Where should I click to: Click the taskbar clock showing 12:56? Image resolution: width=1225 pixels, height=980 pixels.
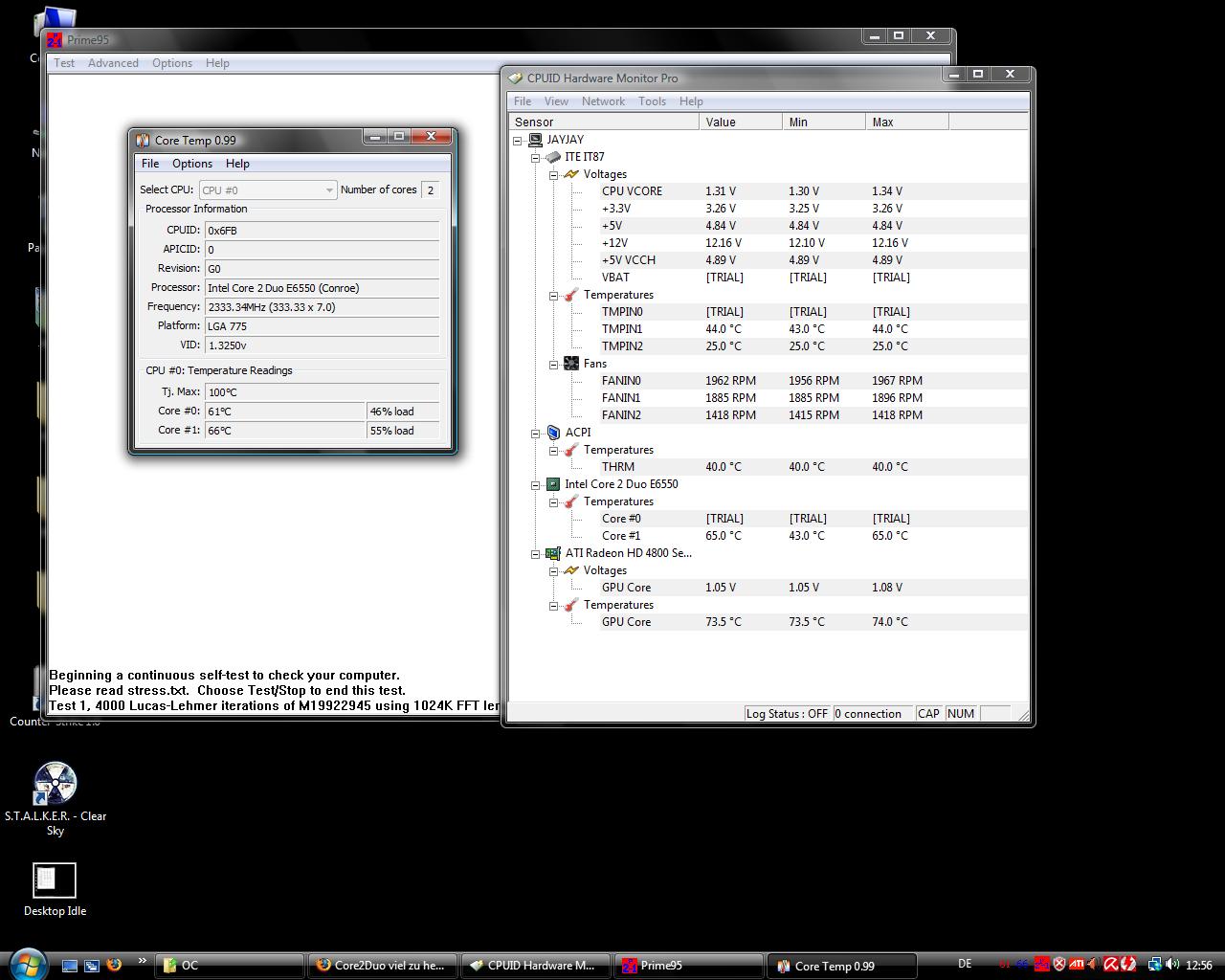tap(1199, 965)
